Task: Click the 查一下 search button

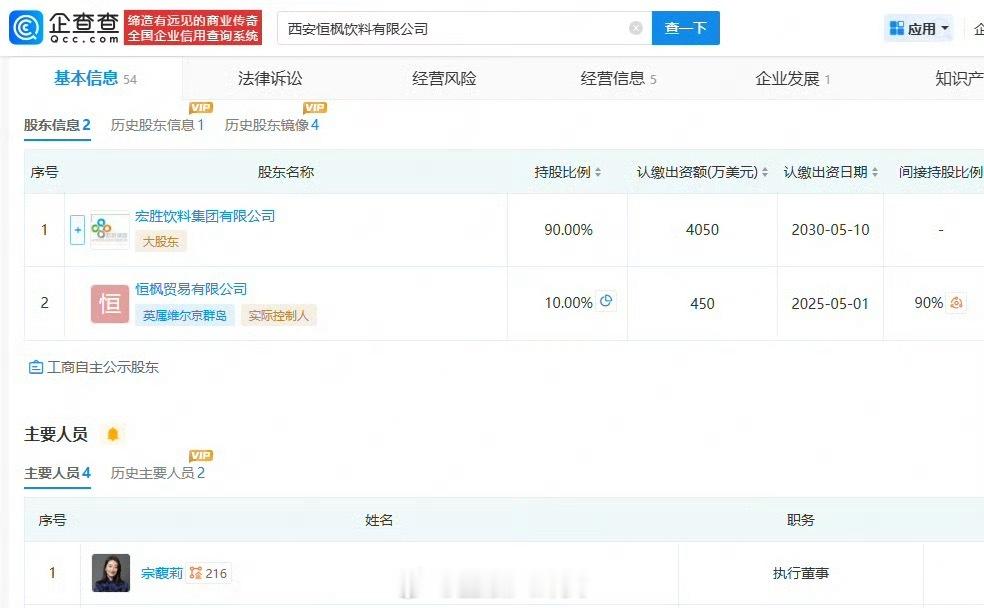Action: click(x=686, y=28)
